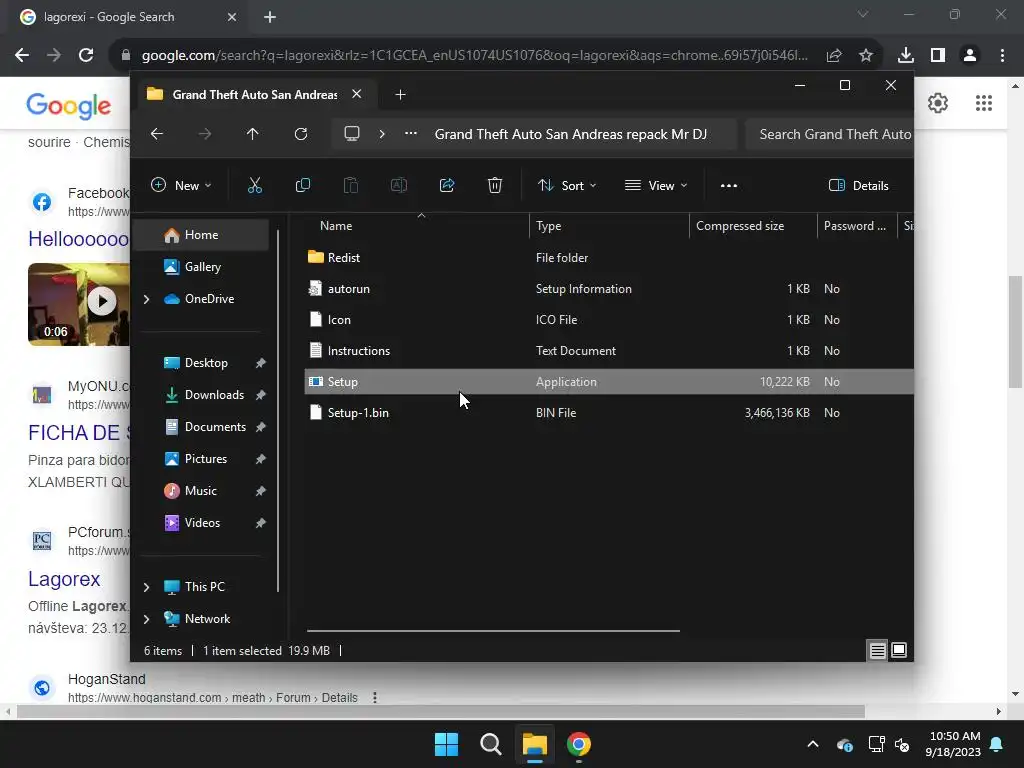Click the Delete trash icon in File Explorer
The image size is (1024, 768).
[495, 185]
